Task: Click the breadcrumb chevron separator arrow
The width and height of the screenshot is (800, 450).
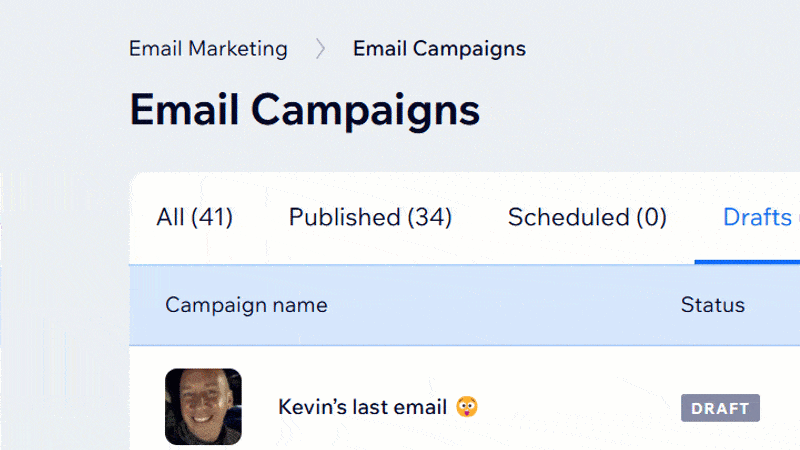Action: (320, 49)
